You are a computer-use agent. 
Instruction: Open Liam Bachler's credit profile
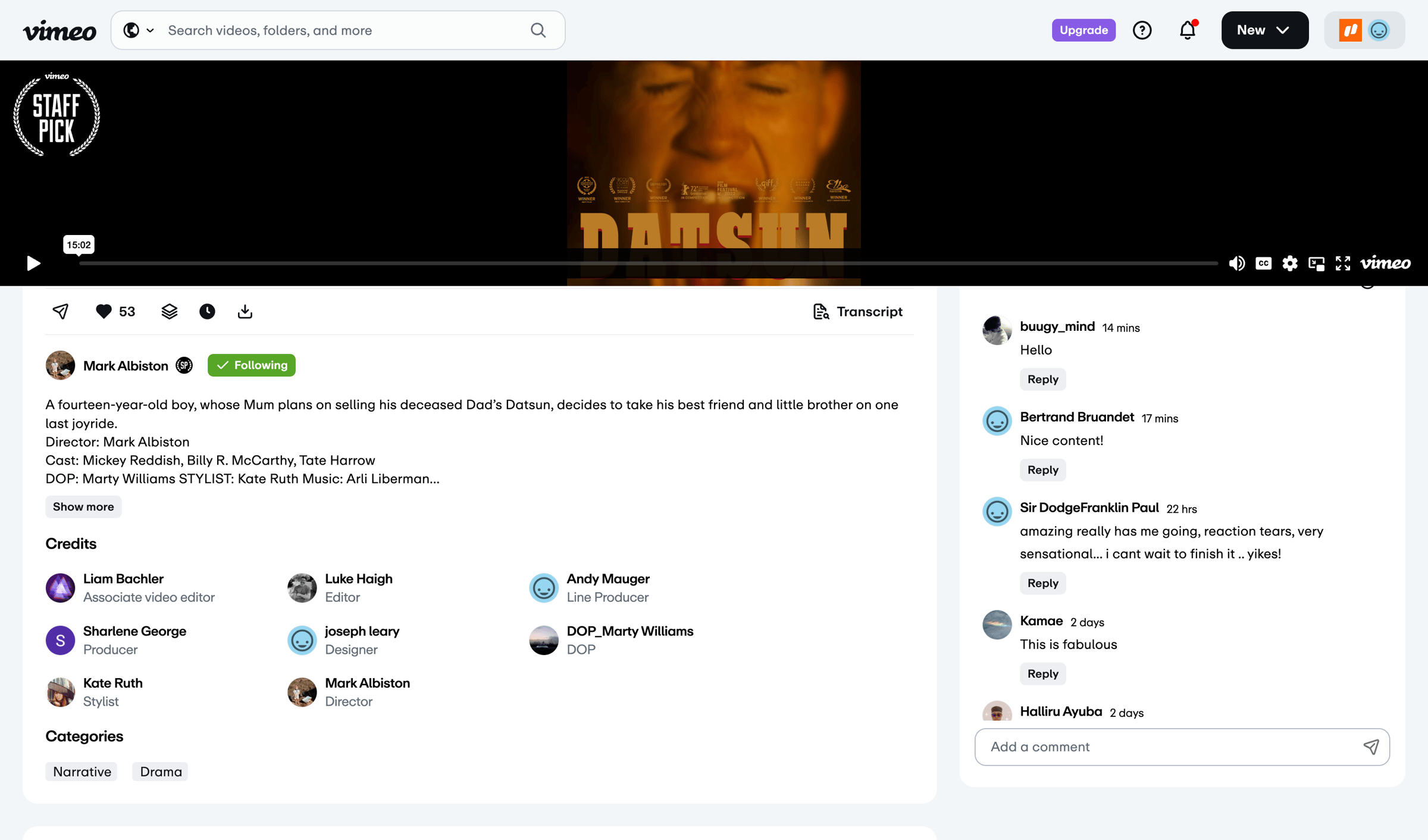tap(123, 579)
